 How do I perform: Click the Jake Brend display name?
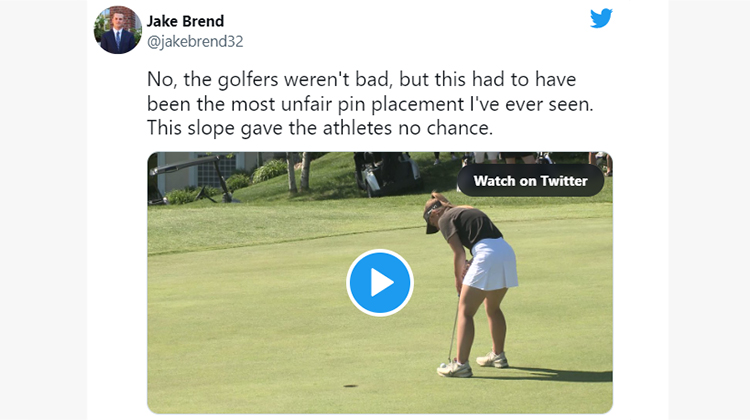(x=185, y=21)
